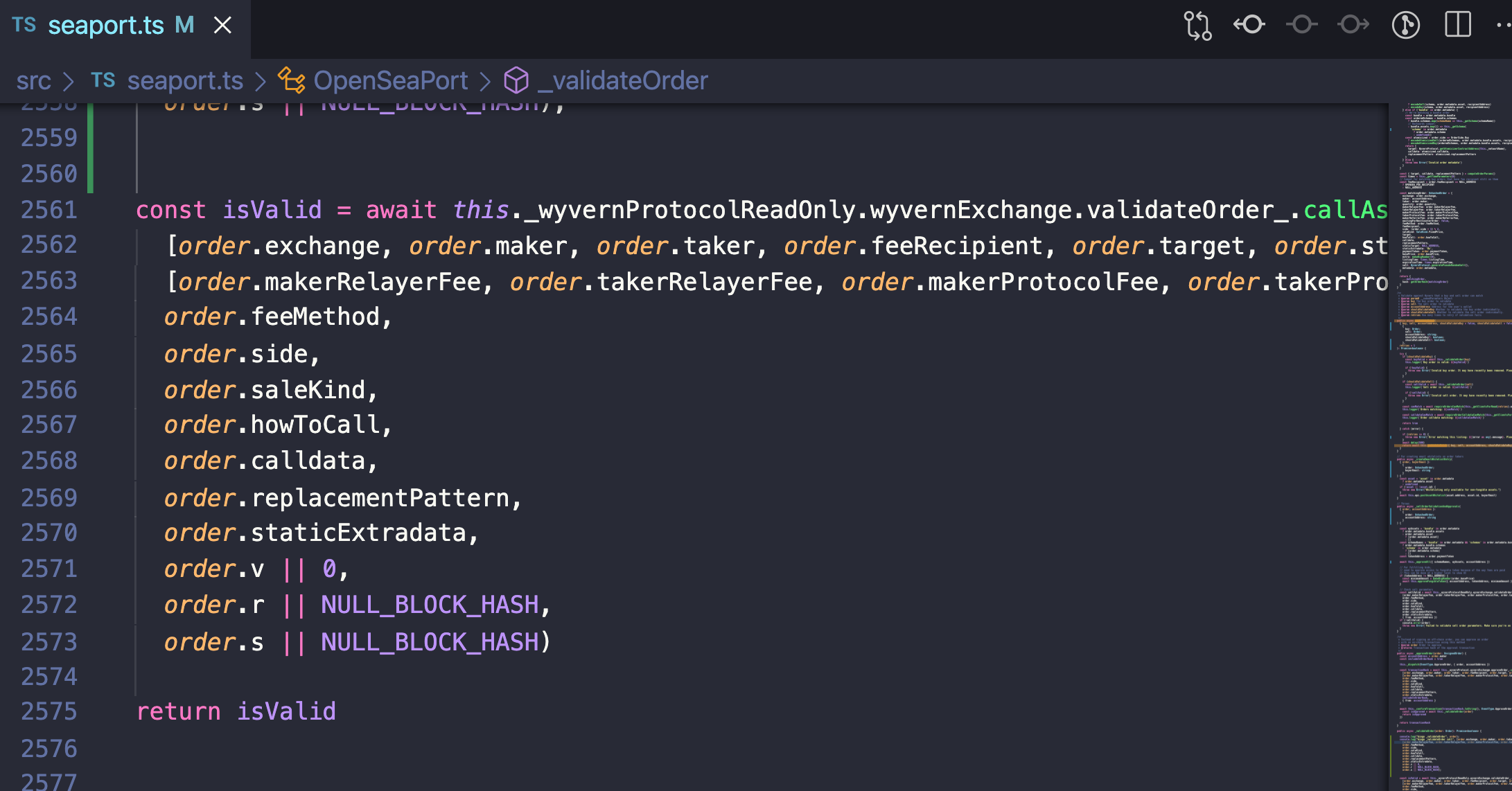The width and height of the screenshot is (1512, 791).
Task: Select line number 2561 in the gutter
Action: 49,209
